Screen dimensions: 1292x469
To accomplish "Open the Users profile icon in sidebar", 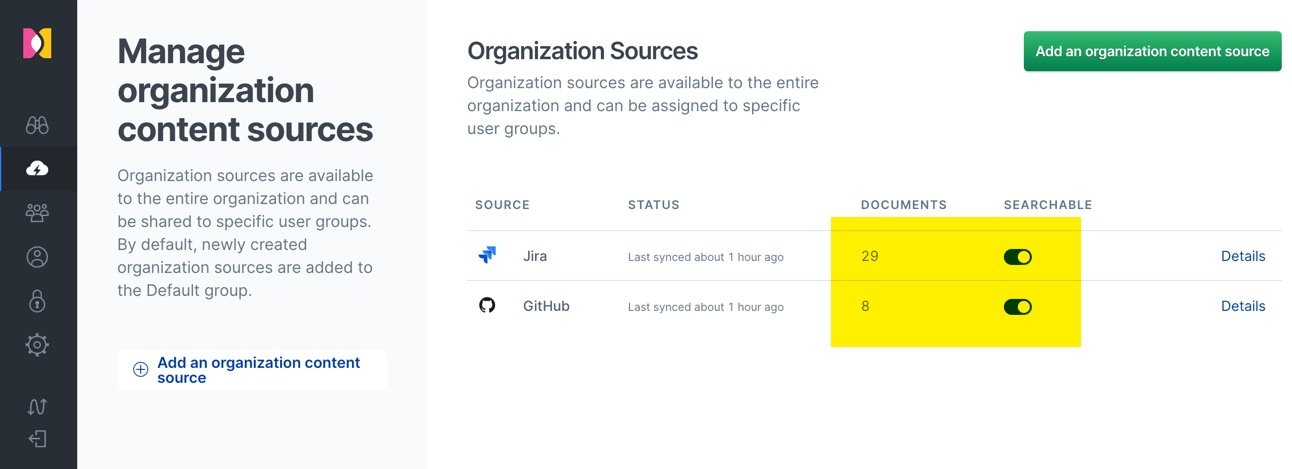I will 37,257.
